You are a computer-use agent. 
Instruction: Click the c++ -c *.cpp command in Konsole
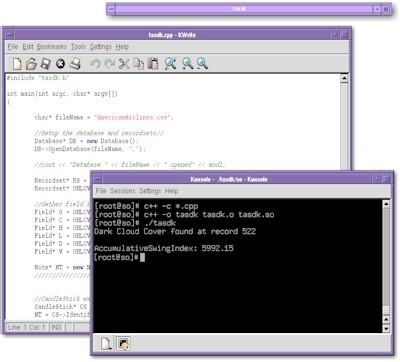coord(171,206)
